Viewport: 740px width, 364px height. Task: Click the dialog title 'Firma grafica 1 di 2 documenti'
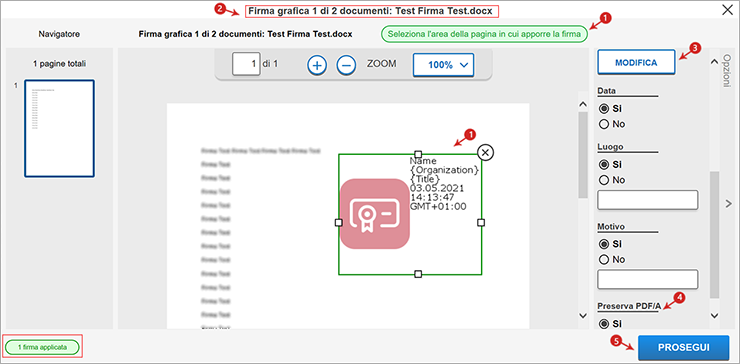(x=371, y=10)
